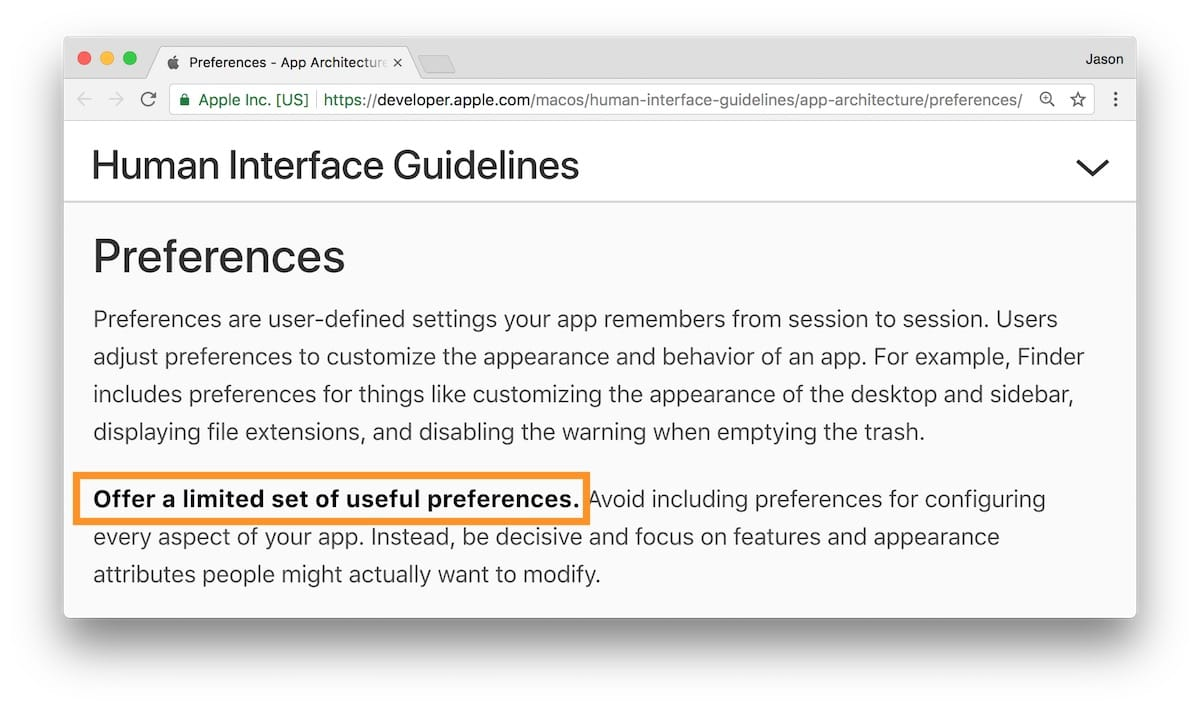This screenshot has height=709, width=1200.
Task: Click the browser forward arrow
Action: click(x=116, y=99)
